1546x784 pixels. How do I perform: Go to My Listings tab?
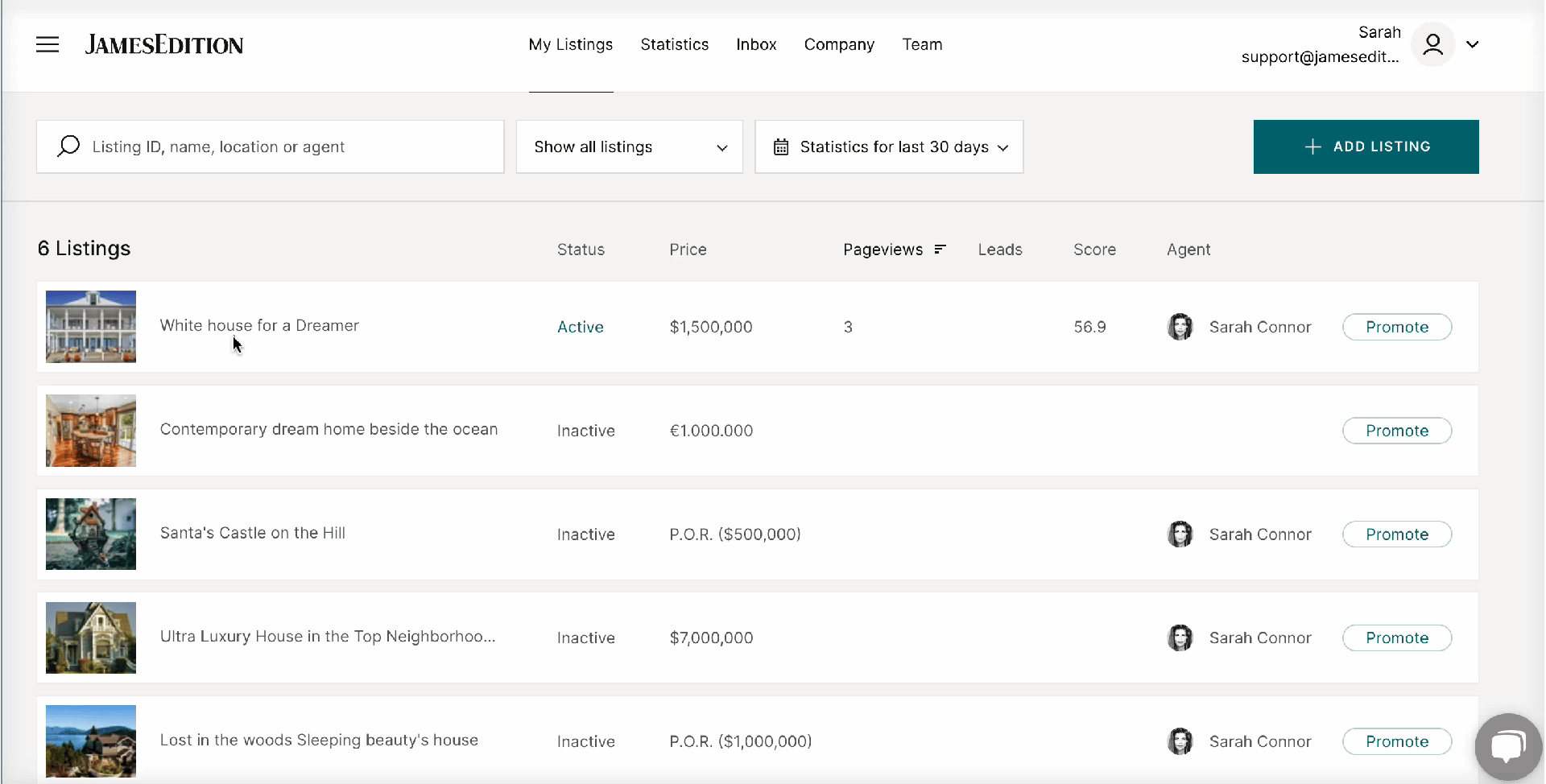(x=571, y=44)
